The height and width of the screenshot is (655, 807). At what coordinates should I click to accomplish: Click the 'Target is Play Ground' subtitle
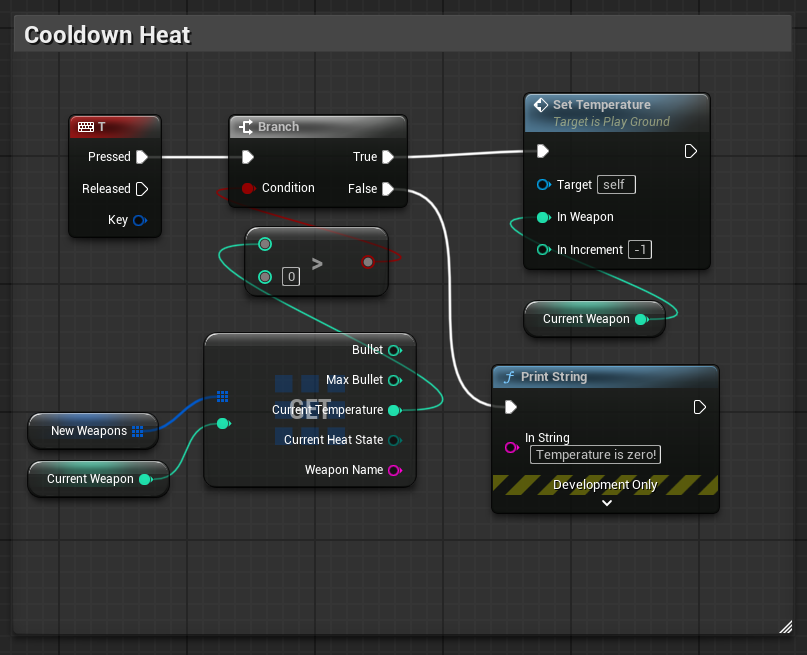coord(611,122)
